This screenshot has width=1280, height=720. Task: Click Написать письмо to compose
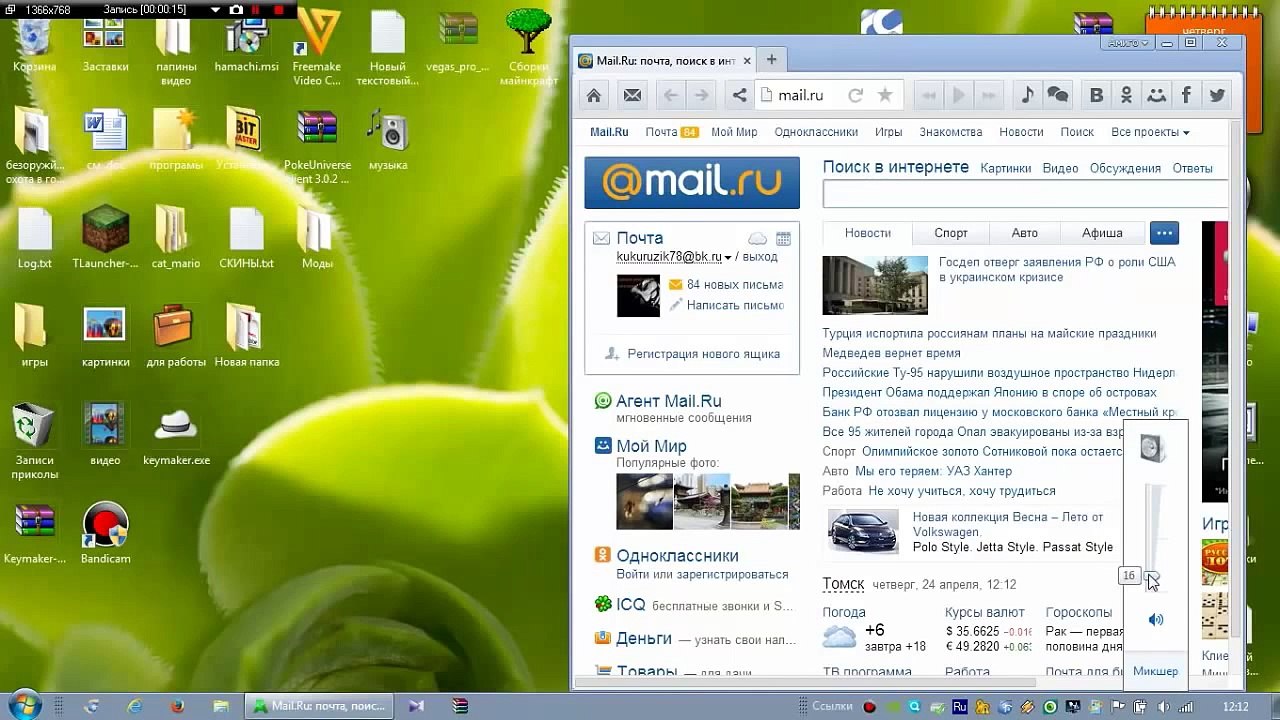tap(735, 305)
